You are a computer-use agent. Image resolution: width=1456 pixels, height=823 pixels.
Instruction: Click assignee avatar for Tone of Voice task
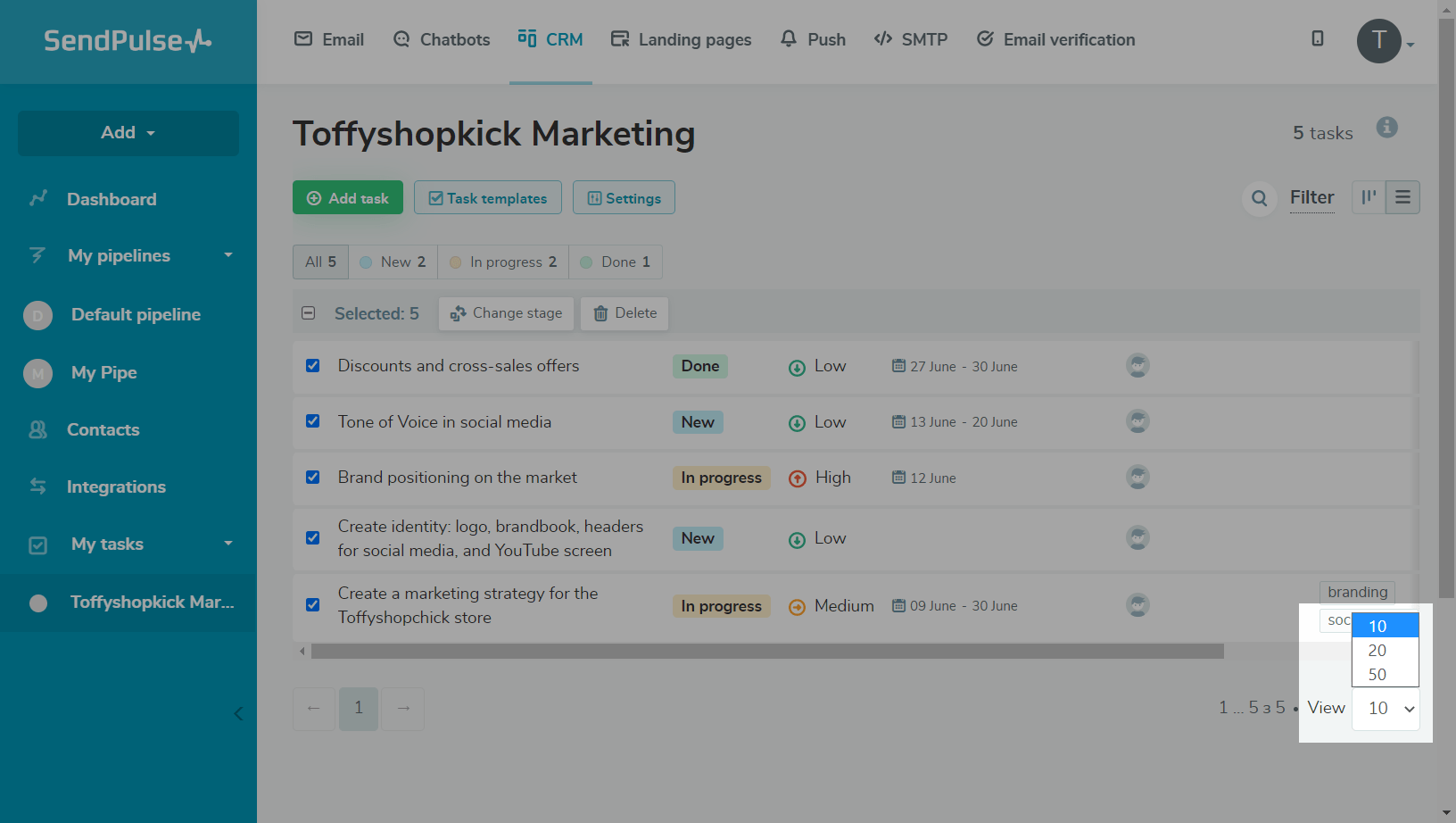(1137, 421)
